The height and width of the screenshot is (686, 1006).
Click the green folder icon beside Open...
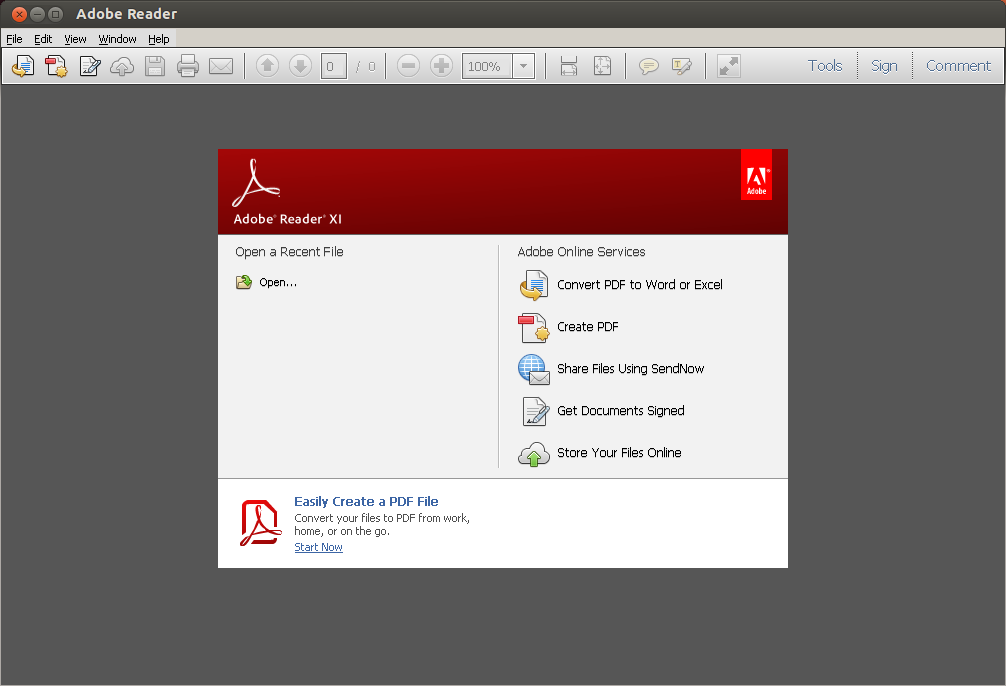pos(244,282)
